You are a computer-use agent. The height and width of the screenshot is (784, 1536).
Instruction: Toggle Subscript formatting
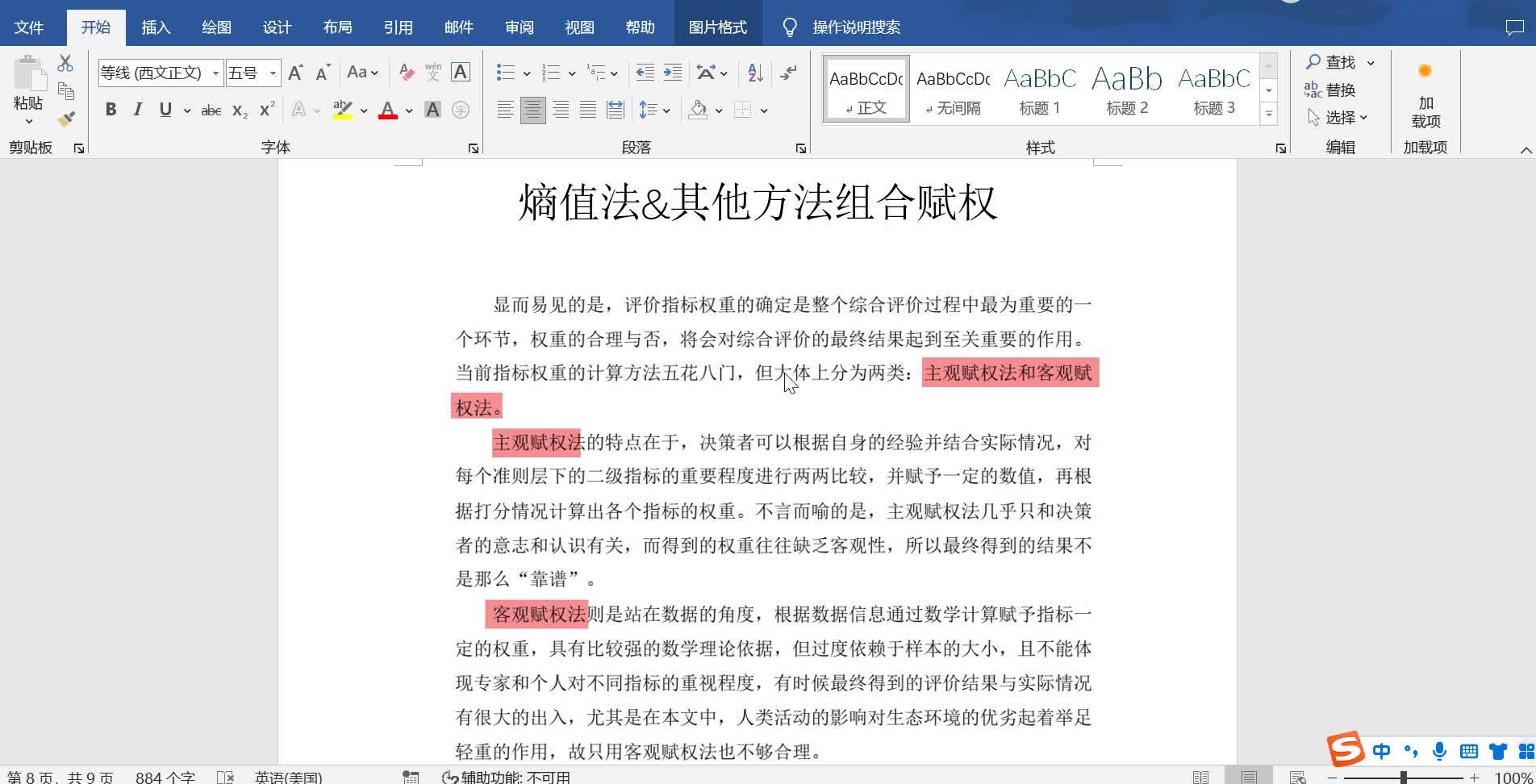click(x=240, y=110)
